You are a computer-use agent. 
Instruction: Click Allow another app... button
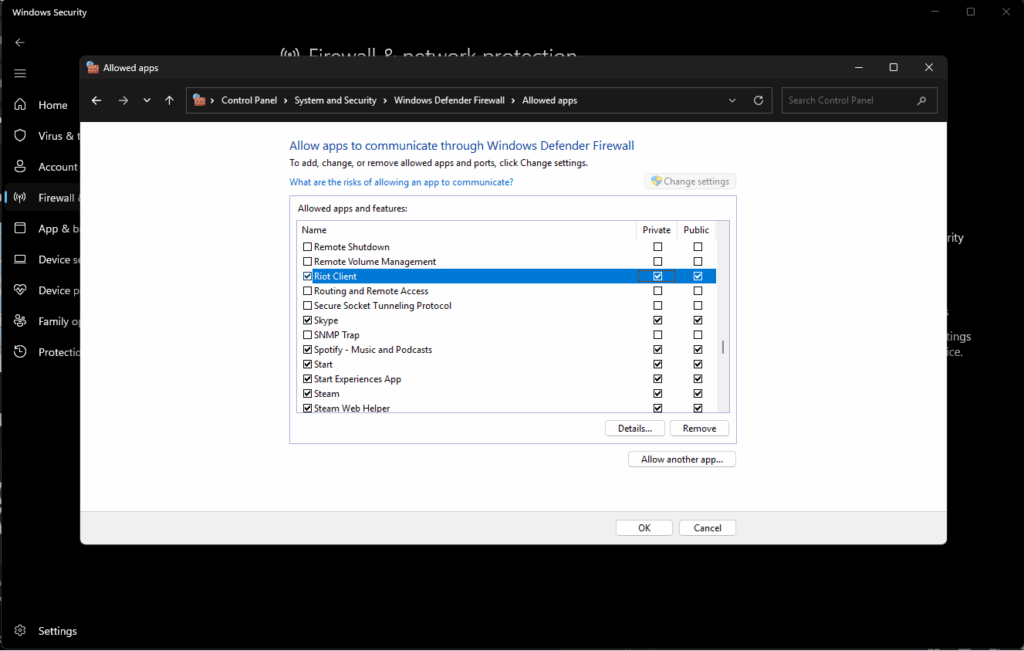tap(682, 459)
